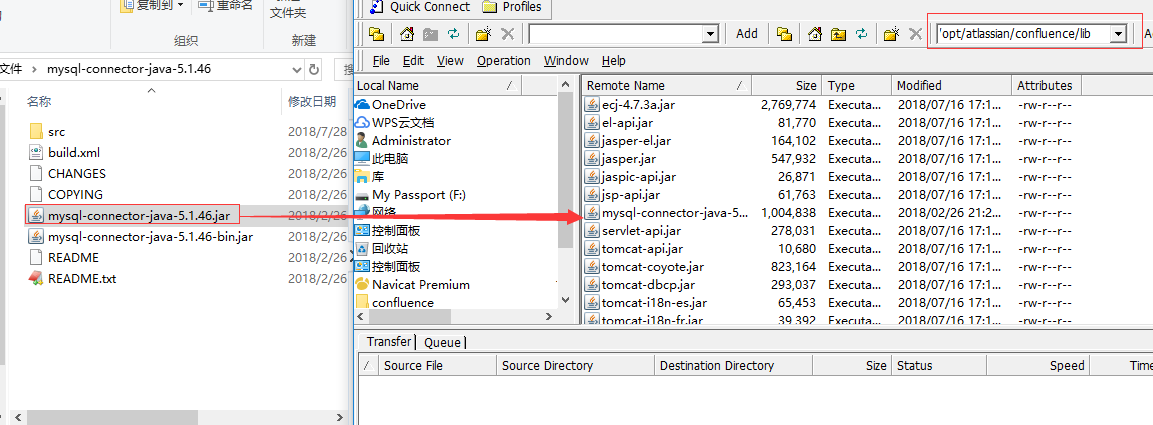Switch to the Queue tab
Image resolution: width=1153 pixels, height=425 pixels.
click(442, 342)
